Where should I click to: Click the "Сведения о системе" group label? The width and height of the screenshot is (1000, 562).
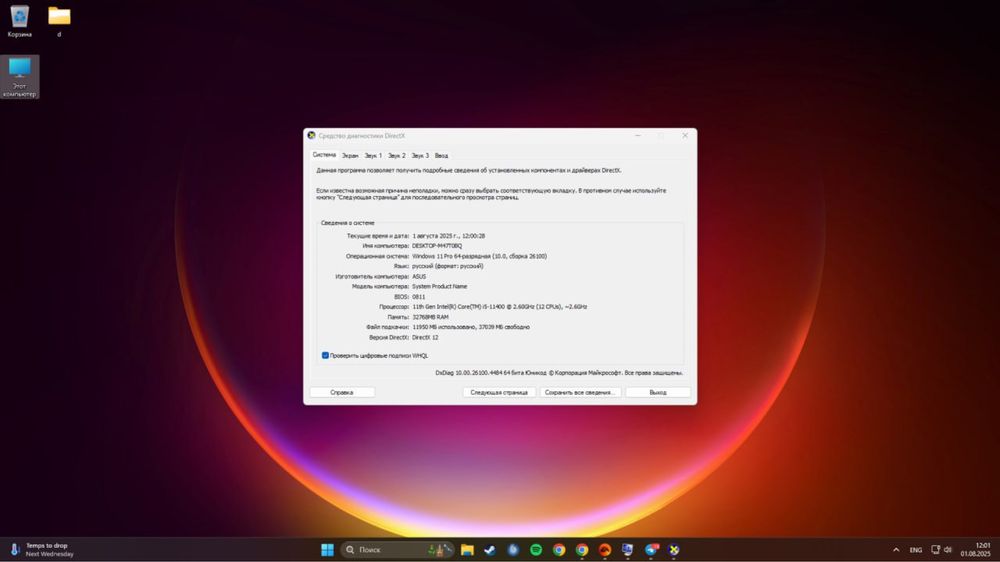[x=348, y=223]
